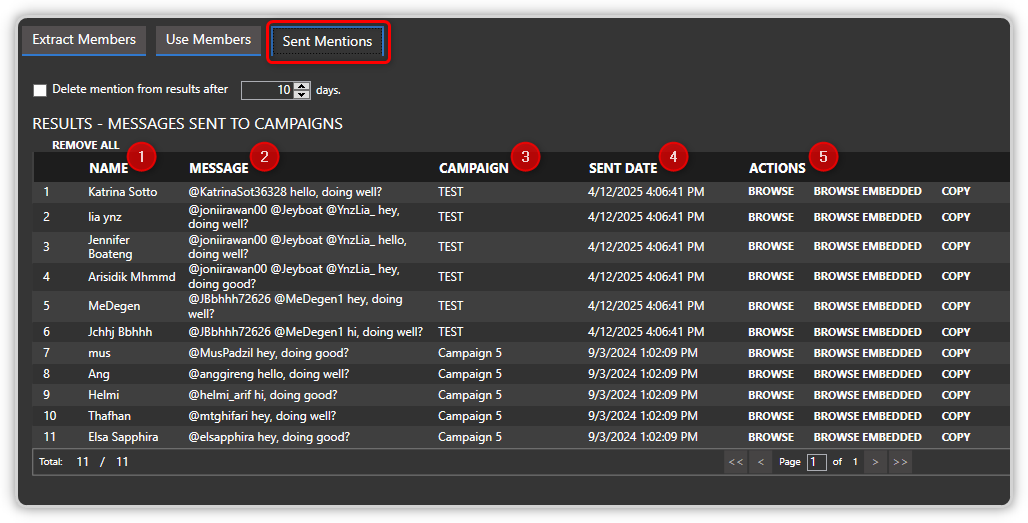Click Remove All to clear results
Image resolution: width=1028 pixels, height=523 pixels.
click(x=85, y=145)
